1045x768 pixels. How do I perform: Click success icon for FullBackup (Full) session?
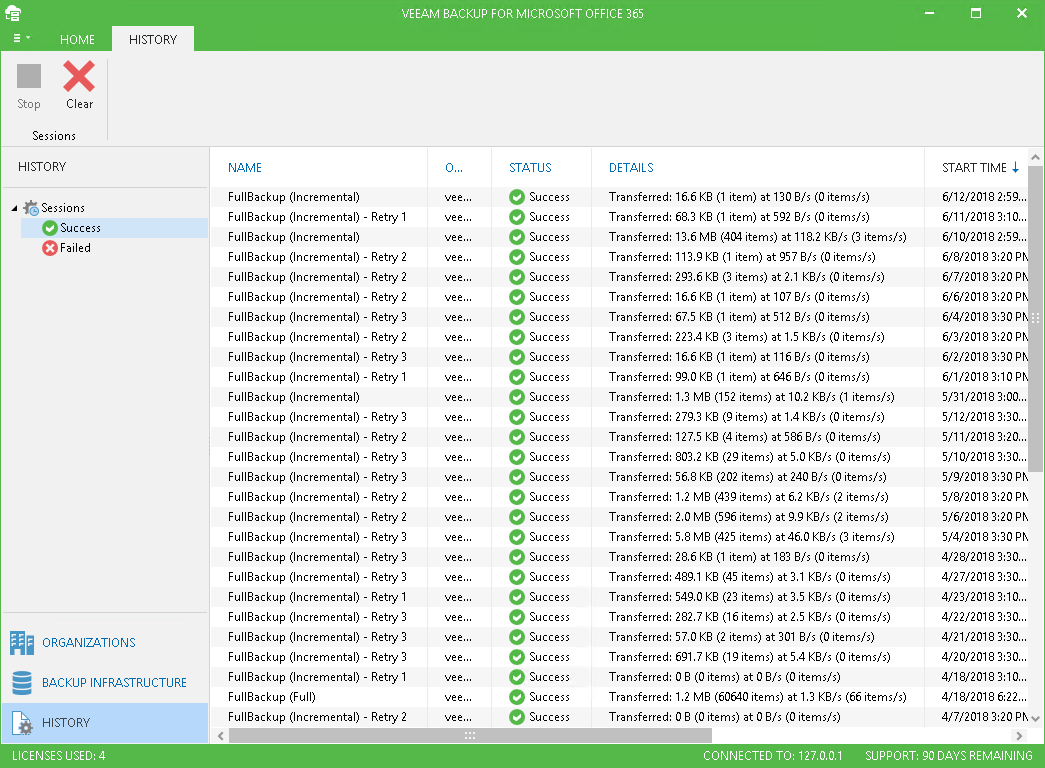(x=517, y=697)
